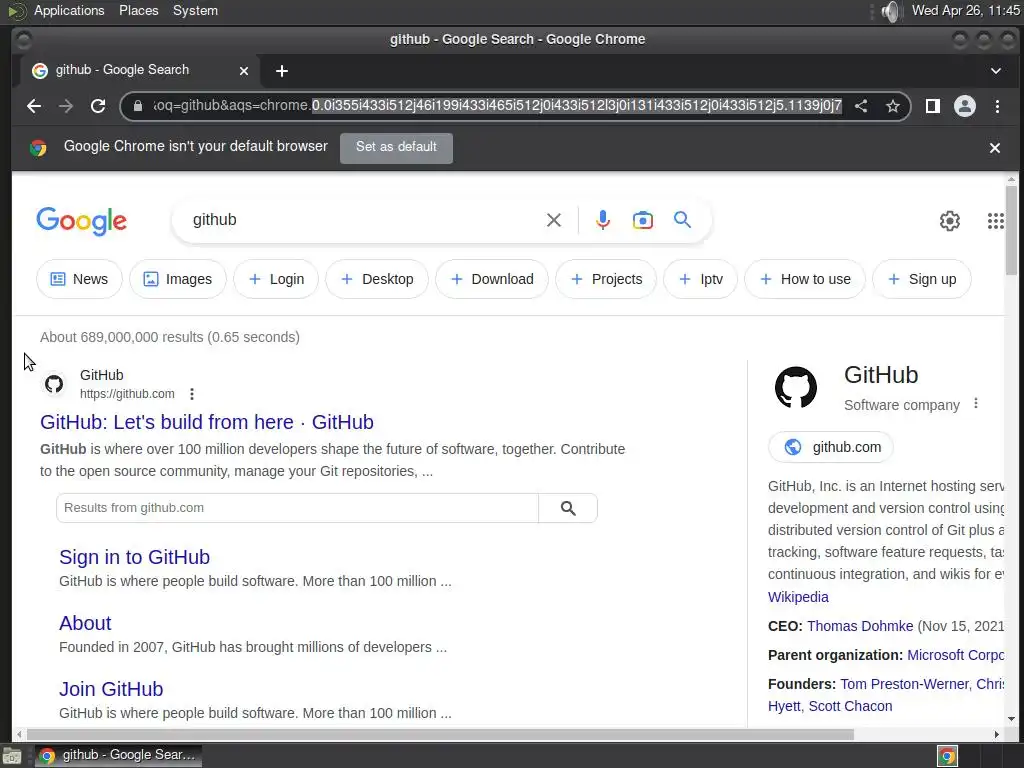This screenshot has width=1024, height=768.
Task: Open more options beside https://github.com
Action: pyautogui.click(x=191, y=394)
